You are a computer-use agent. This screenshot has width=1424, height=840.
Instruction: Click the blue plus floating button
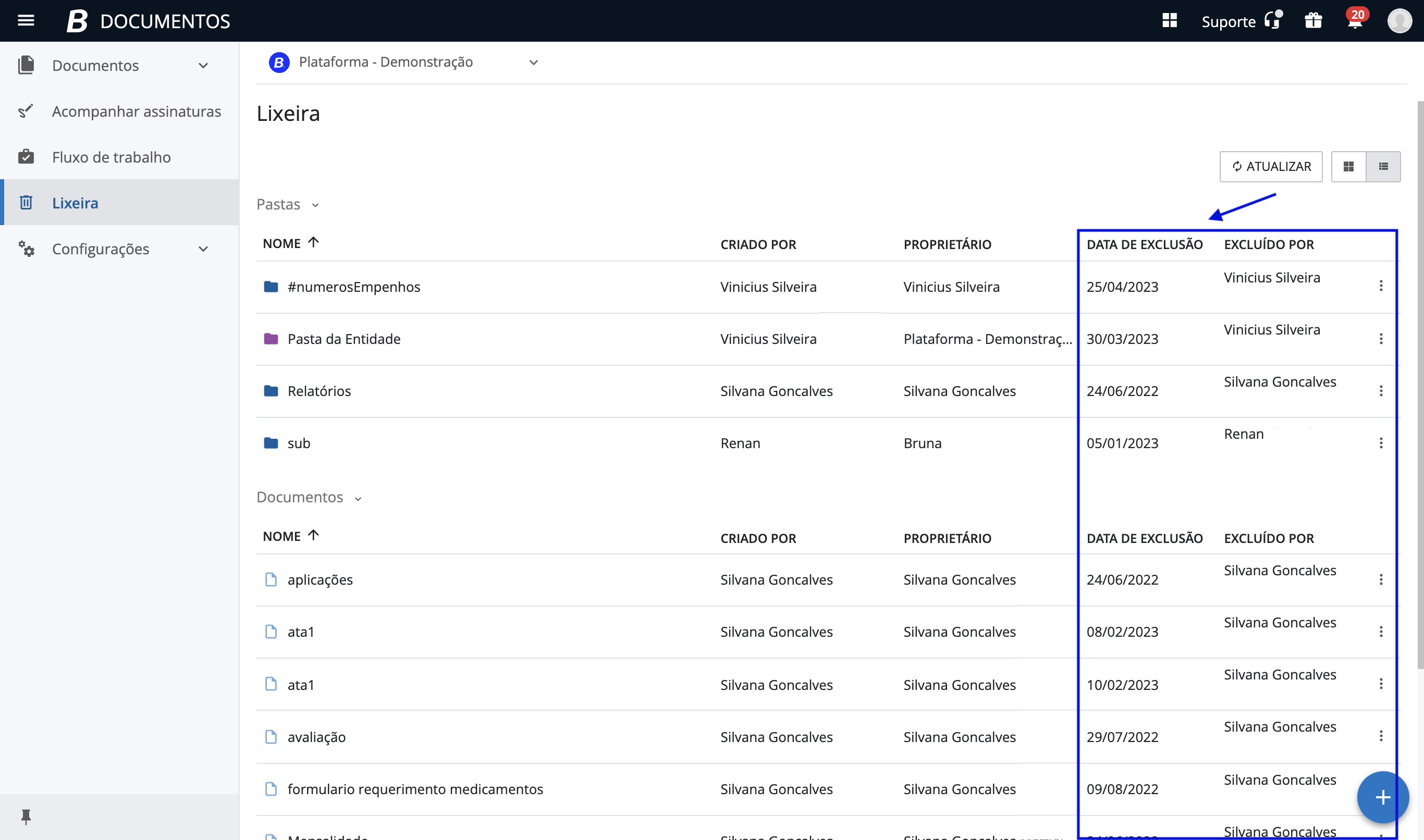click(1382, 797)
